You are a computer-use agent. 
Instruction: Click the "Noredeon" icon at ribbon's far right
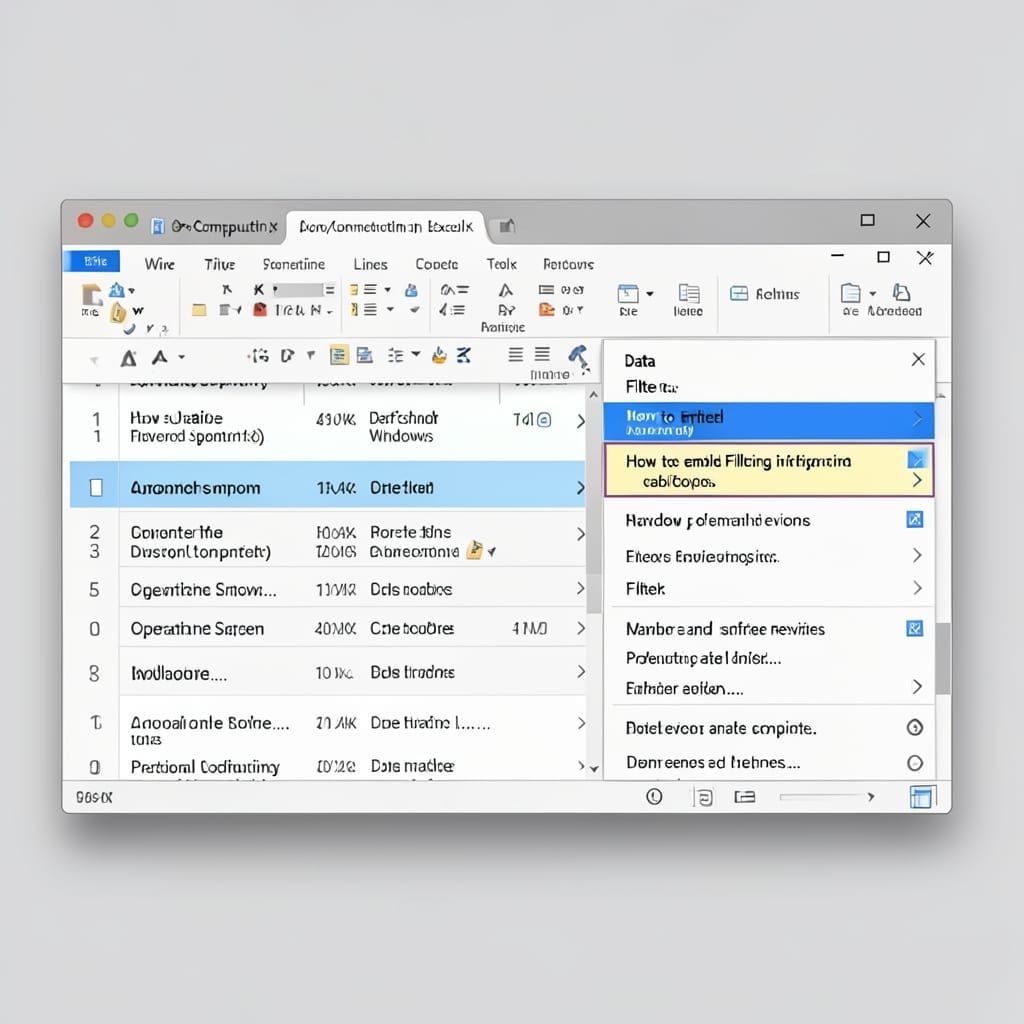coord(901,292)
